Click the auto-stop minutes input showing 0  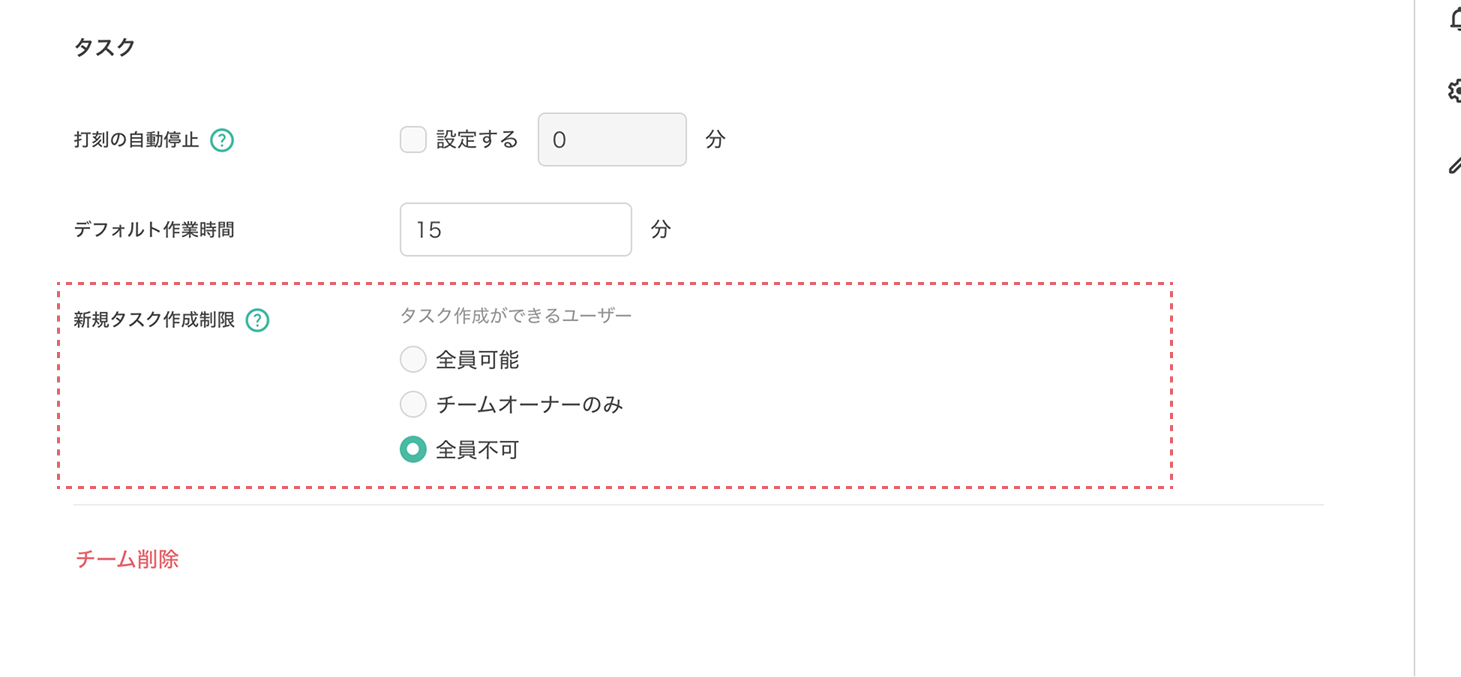pos(611,140)
